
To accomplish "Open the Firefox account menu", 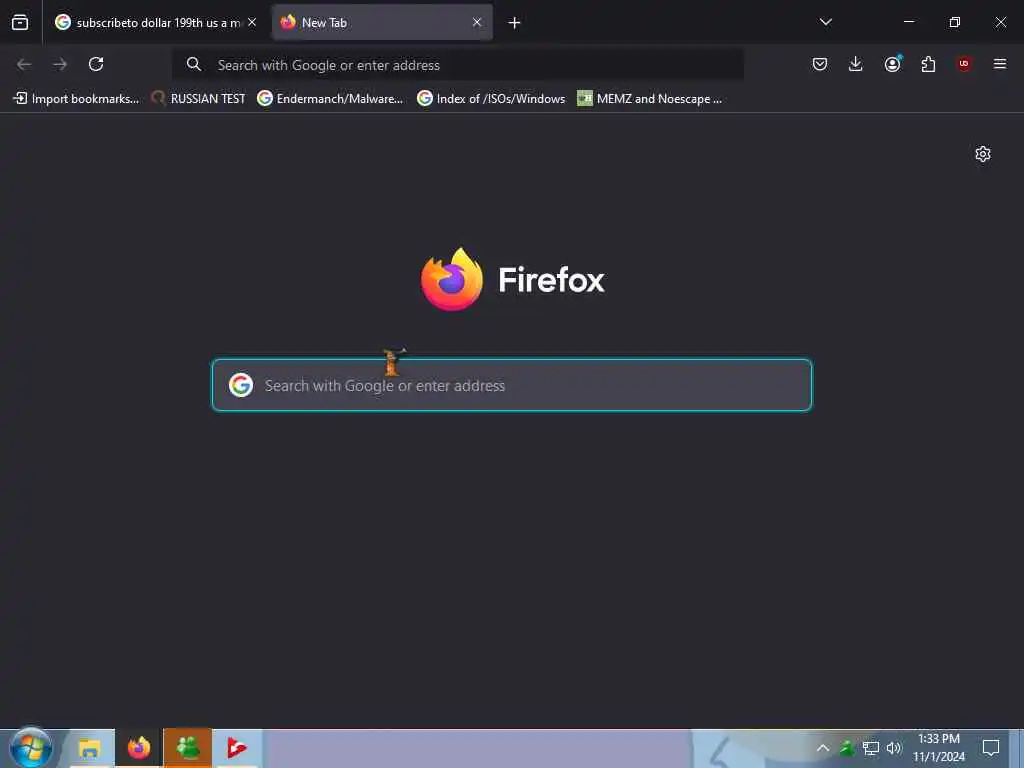I will click(x=892, y=64).
